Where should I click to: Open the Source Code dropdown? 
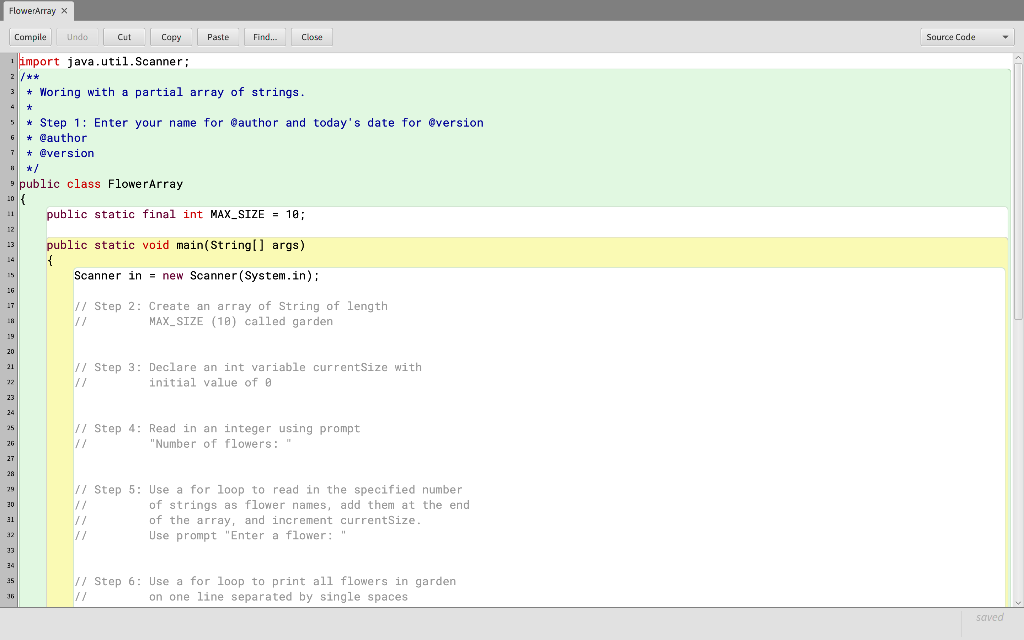(966, 36)
